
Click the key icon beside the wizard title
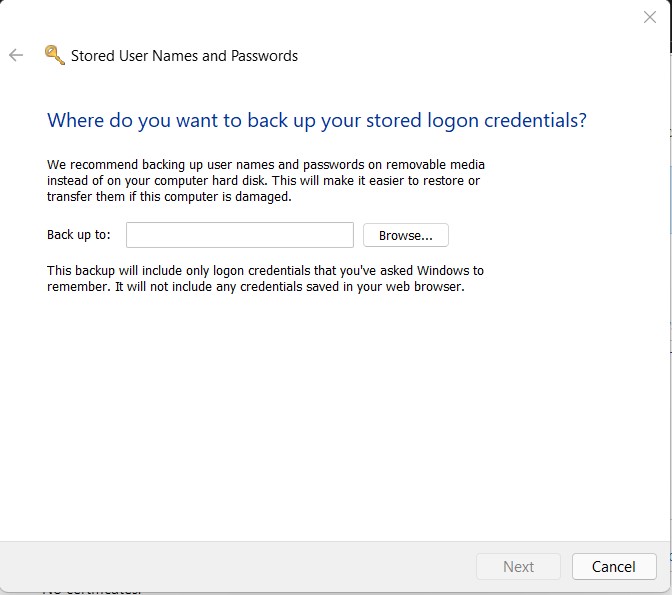tap(54, 56)
